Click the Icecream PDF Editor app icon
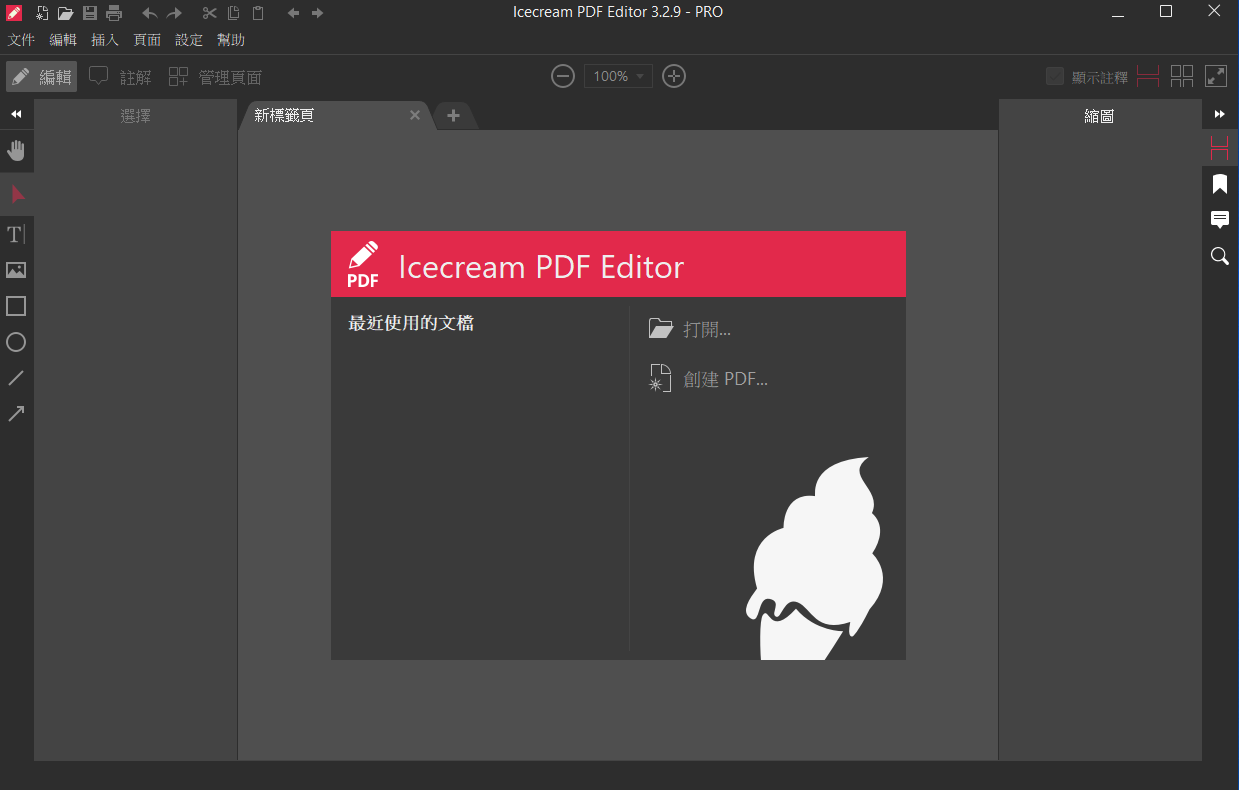 click(14, 13)
